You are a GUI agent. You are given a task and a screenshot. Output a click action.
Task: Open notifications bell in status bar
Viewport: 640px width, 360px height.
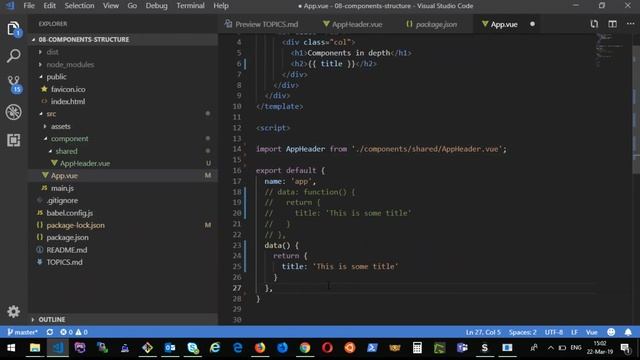tap(628, 332)
